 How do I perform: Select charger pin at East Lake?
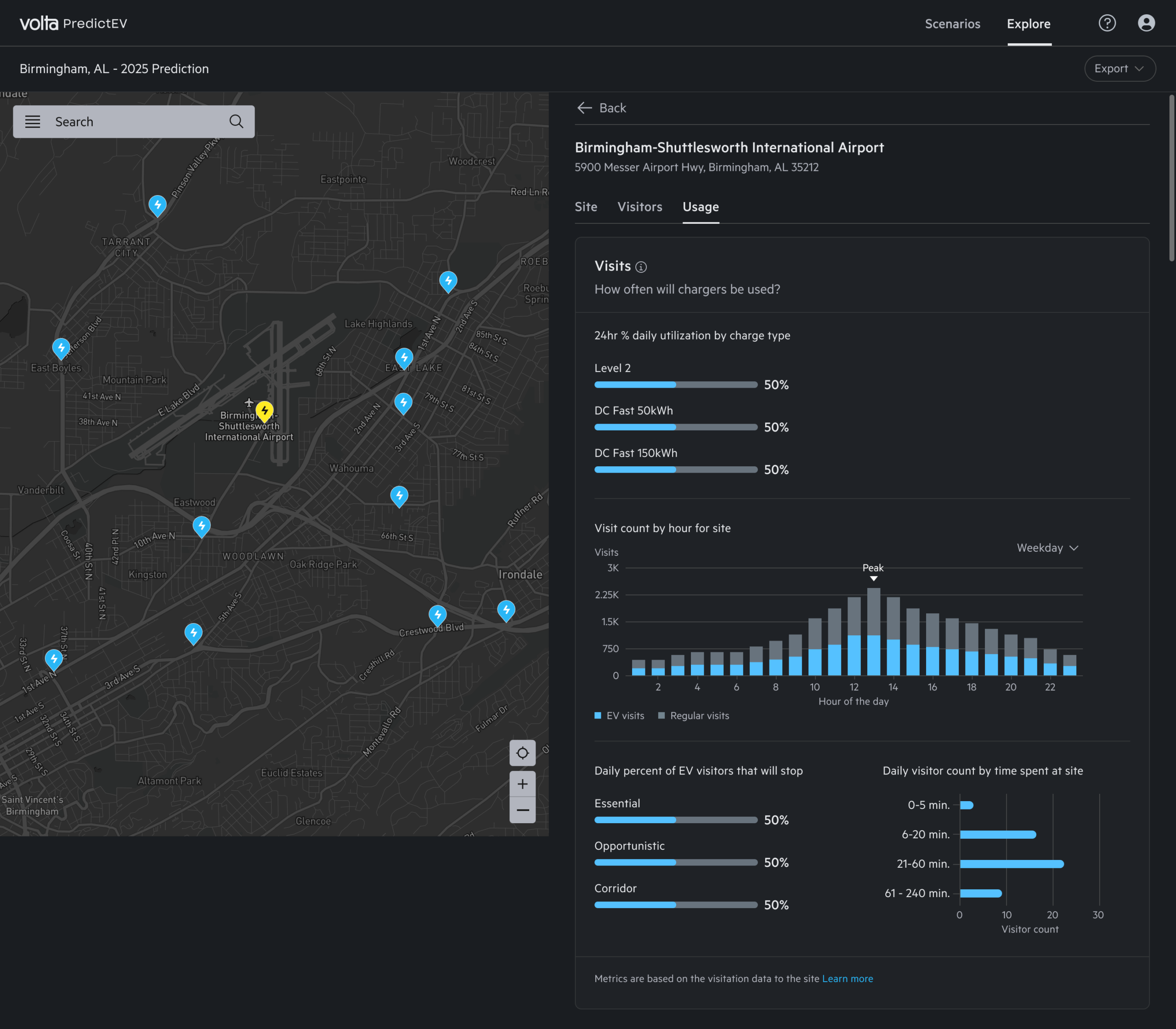tap(404, 359)
